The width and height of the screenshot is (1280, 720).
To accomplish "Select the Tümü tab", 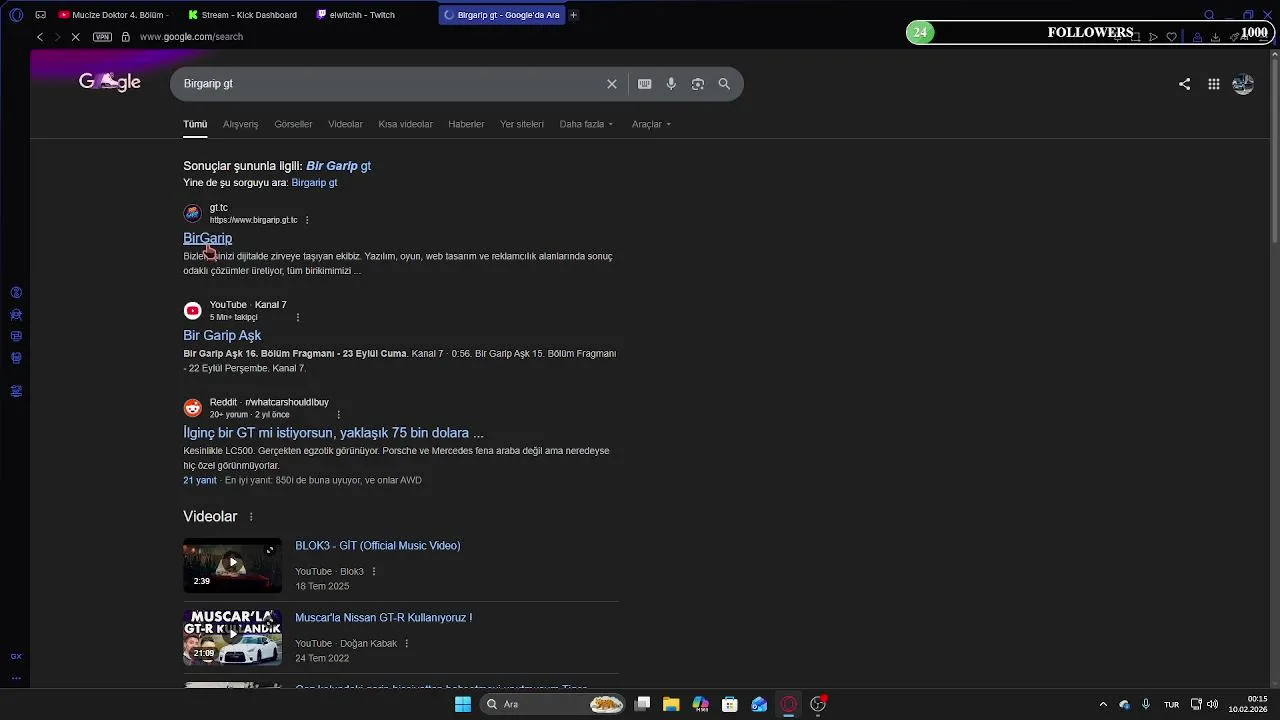I will [195, 124].
